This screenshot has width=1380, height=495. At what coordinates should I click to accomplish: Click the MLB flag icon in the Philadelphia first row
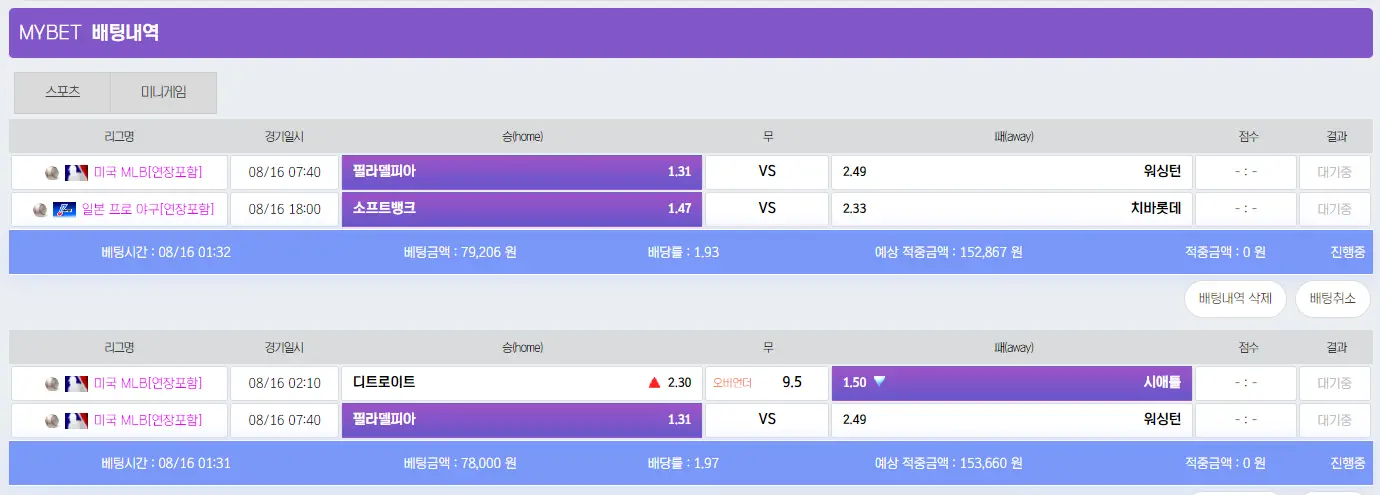[x=77, y=172]
